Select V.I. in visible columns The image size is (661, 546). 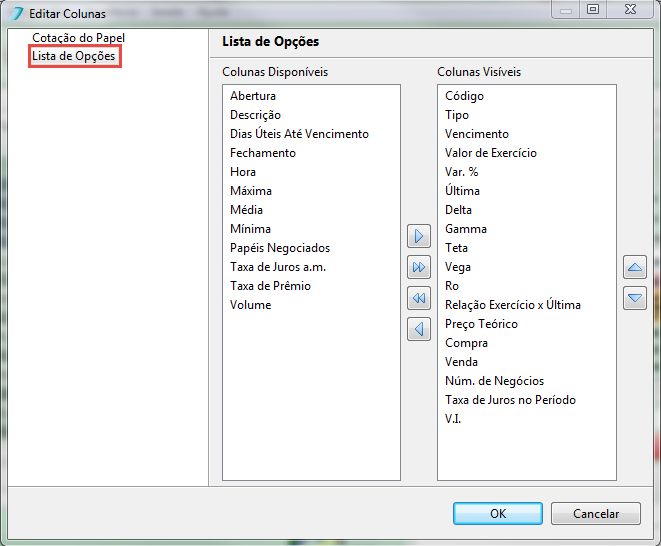point(453,419)
